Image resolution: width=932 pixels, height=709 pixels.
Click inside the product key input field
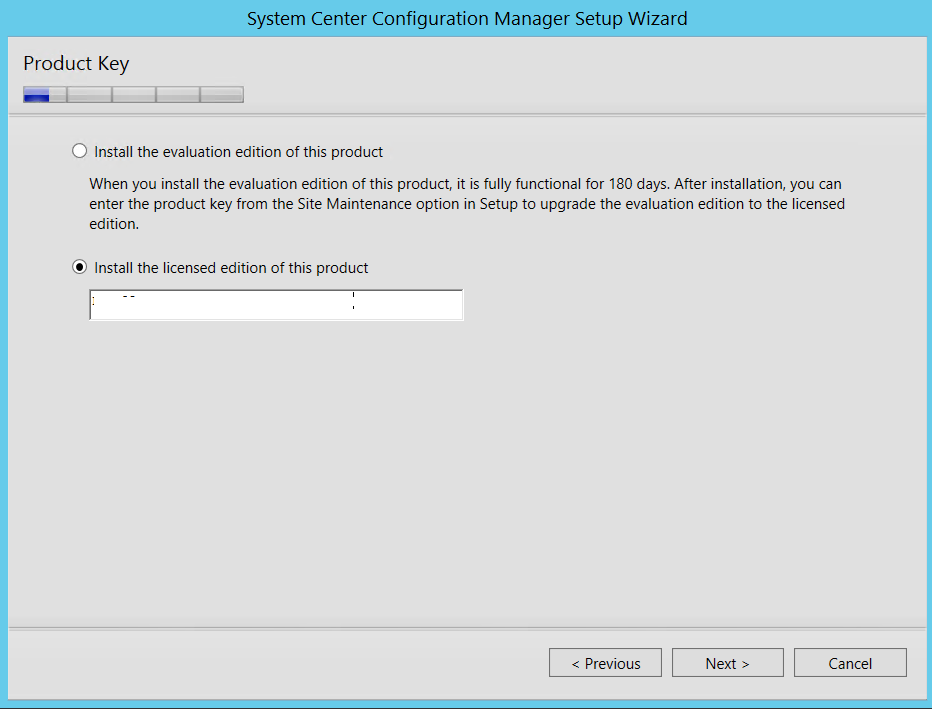(276, 304)
